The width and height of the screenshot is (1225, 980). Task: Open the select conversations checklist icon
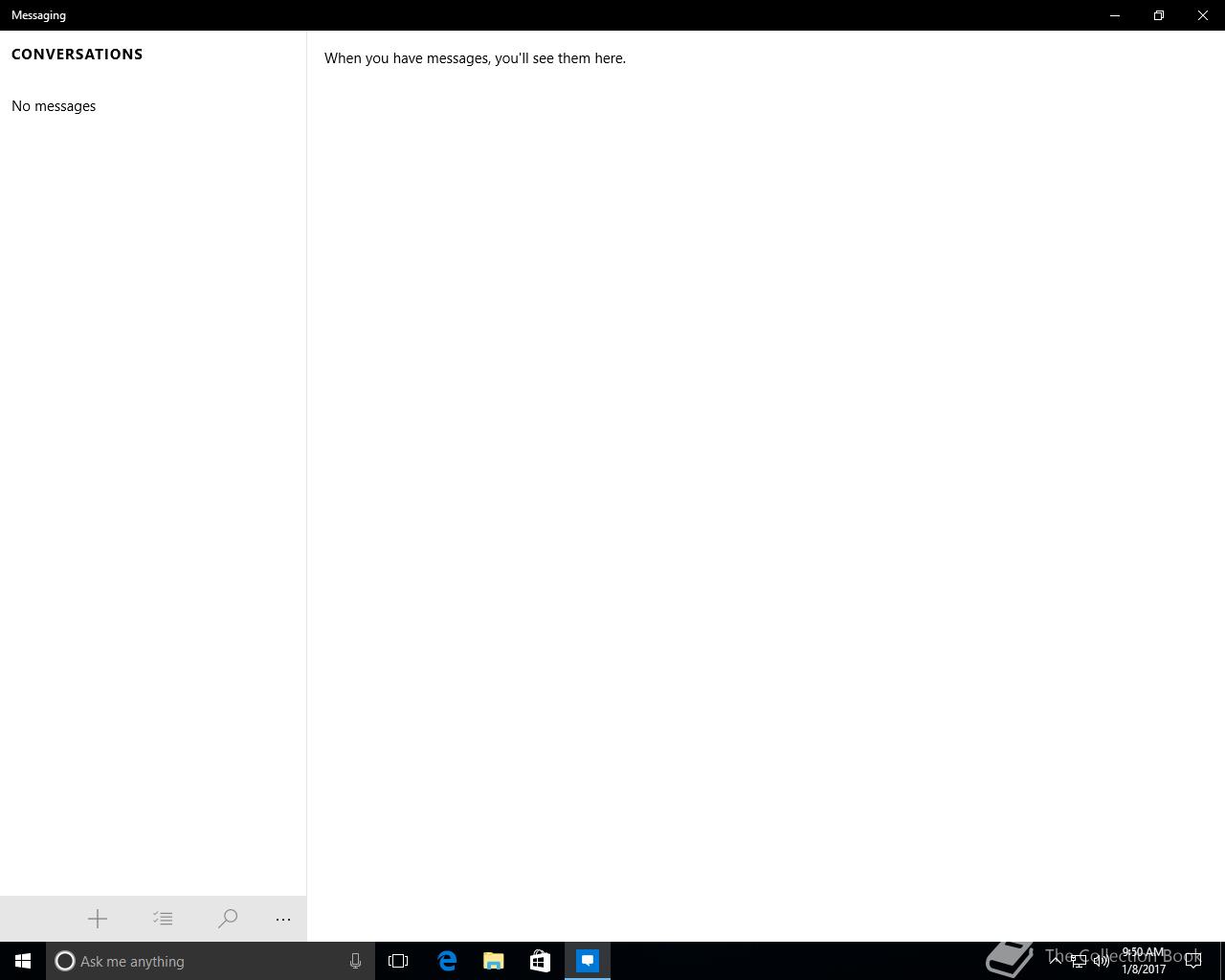click(x=163, y=919)
